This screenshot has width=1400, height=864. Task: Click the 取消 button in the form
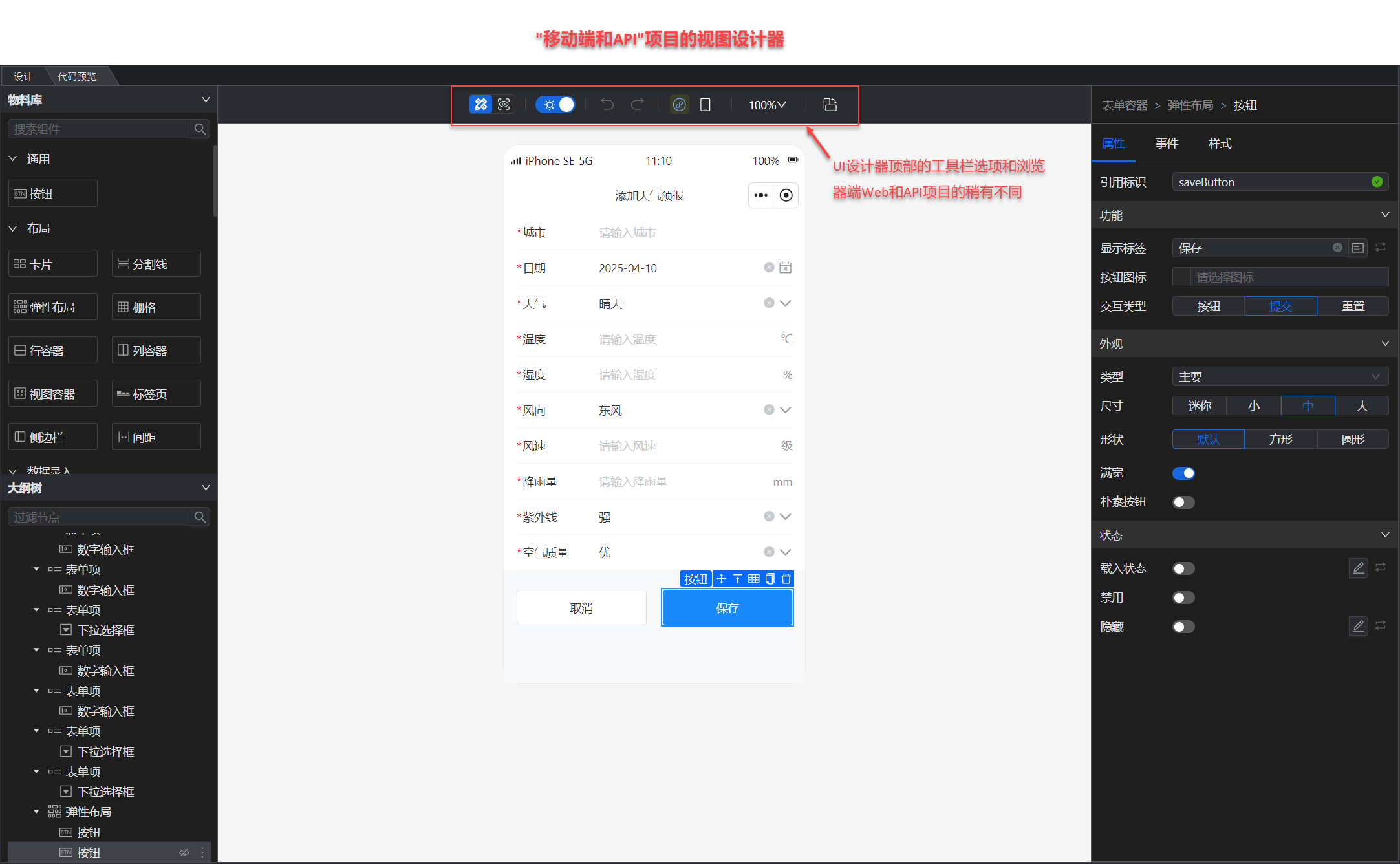pos(581,608)
